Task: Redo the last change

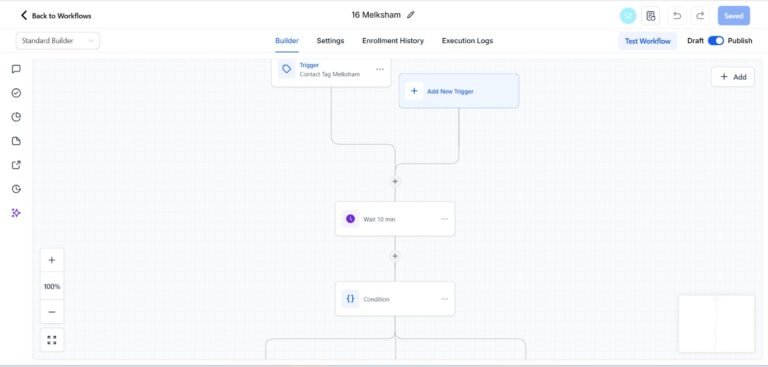Action: 700,16
